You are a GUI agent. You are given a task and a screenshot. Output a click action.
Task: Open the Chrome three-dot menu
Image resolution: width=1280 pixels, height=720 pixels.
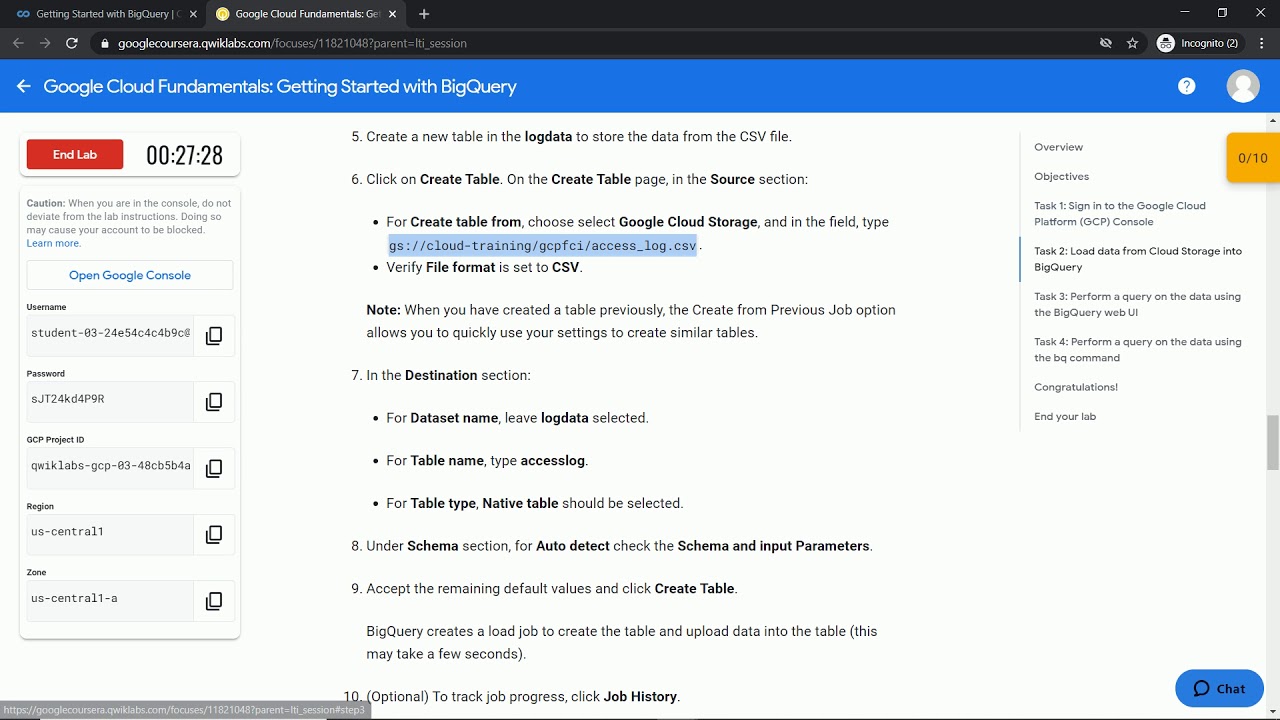pos(1262,43)
